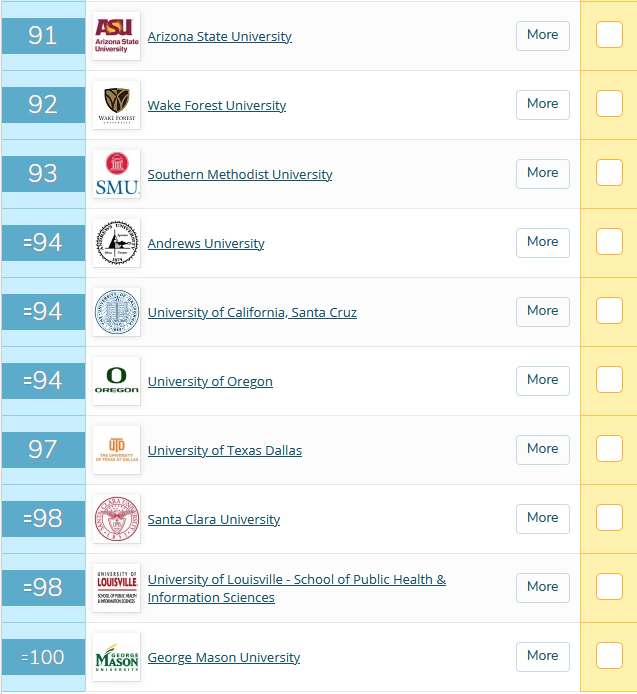Screen dimensions: 637x694
Task: Show More for Santa Clara University
Action: click(543, 518)
